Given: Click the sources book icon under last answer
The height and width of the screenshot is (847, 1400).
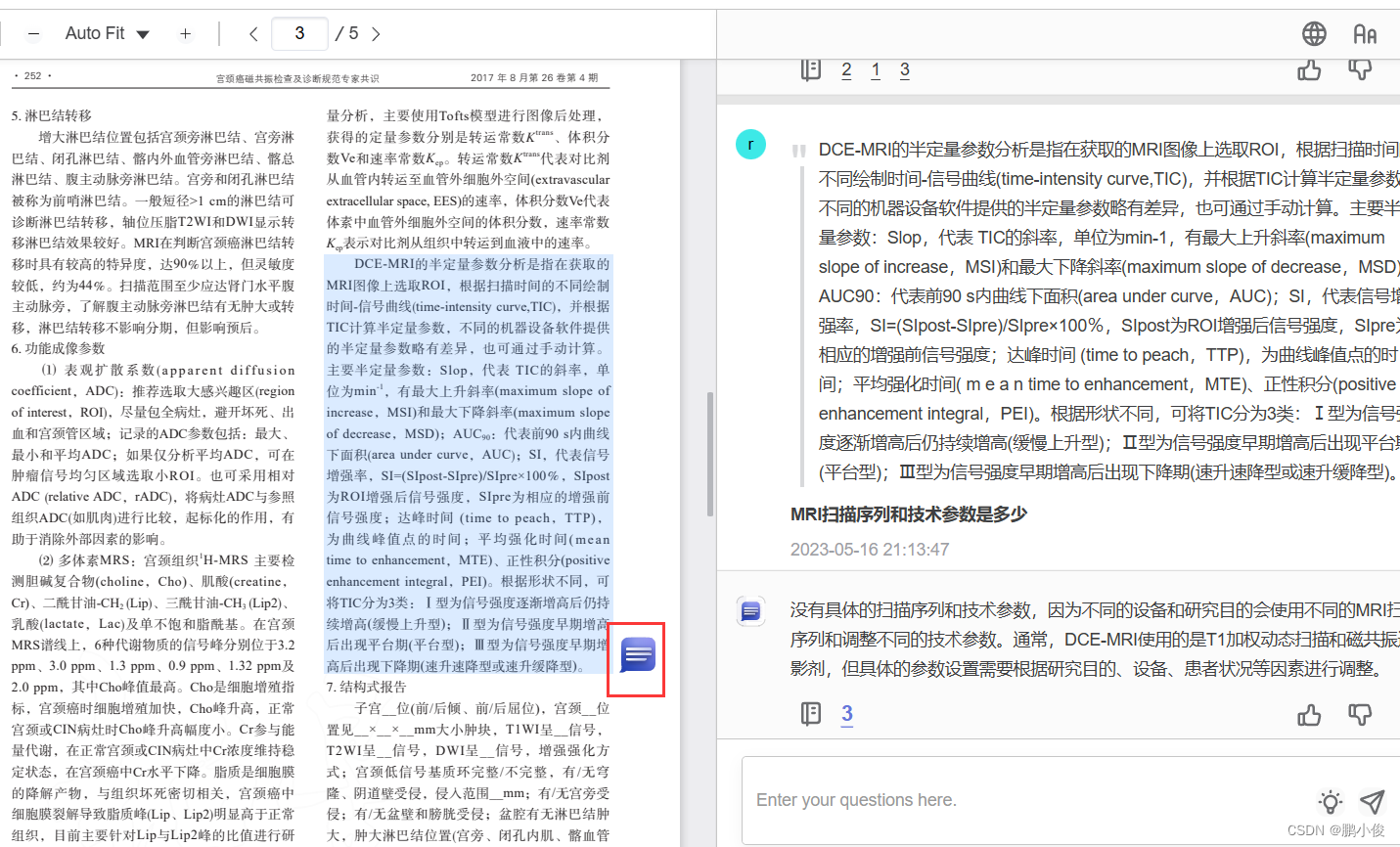Looking at the screenshot, I should 810,714.
